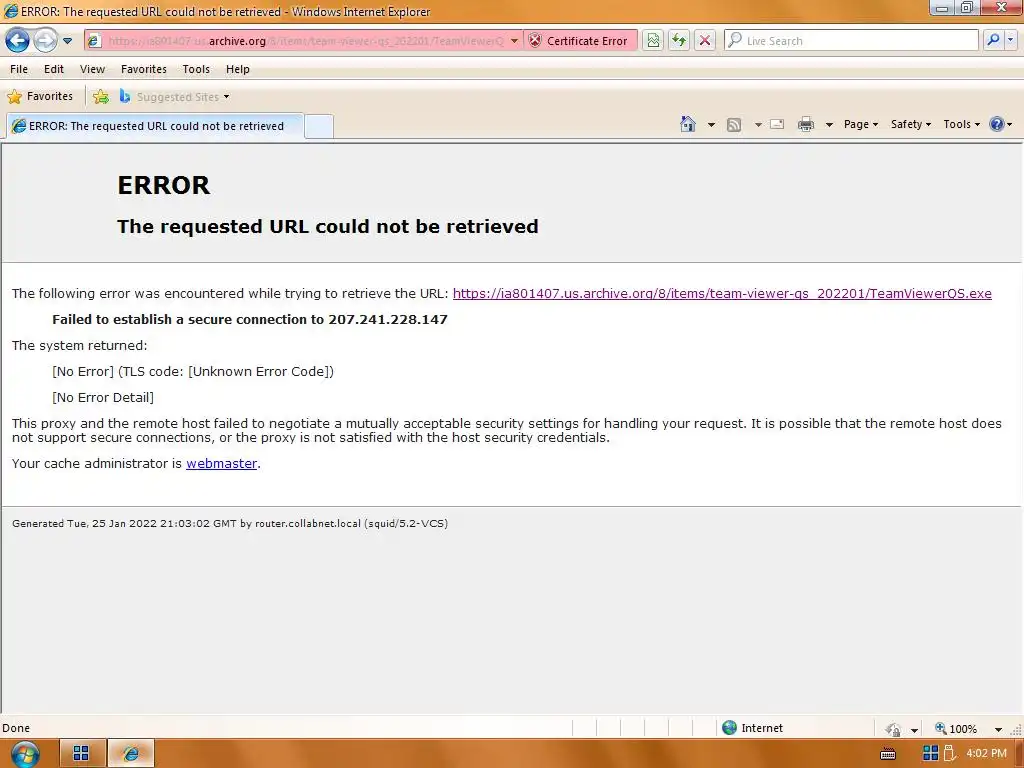Open window switcher taskbar button

(82, 754)
